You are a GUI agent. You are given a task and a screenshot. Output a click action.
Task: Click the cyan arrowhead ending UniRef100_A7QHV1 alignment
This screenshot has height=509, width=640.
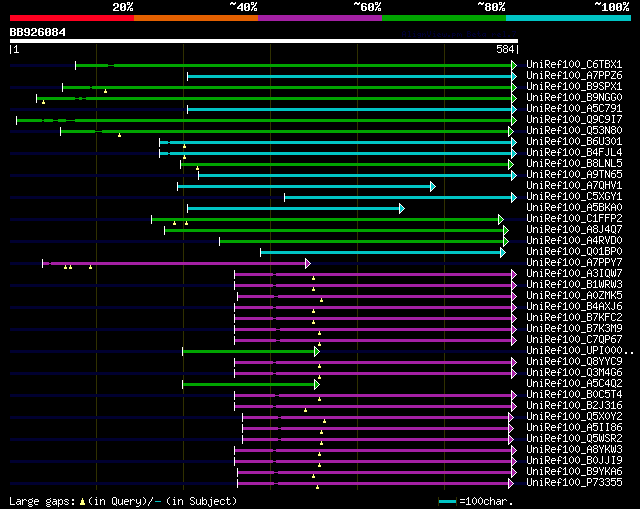coord(433,187)
